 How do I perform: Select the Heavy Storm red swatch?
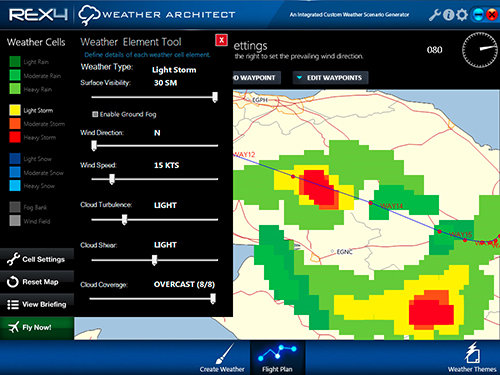pyautogui.click(x=15, y=137)
